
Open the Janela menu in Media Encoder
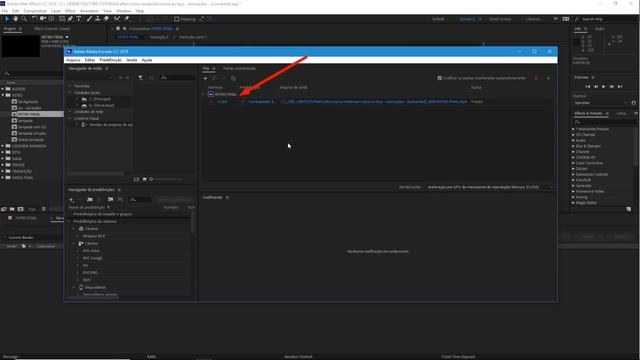(131, 60)
